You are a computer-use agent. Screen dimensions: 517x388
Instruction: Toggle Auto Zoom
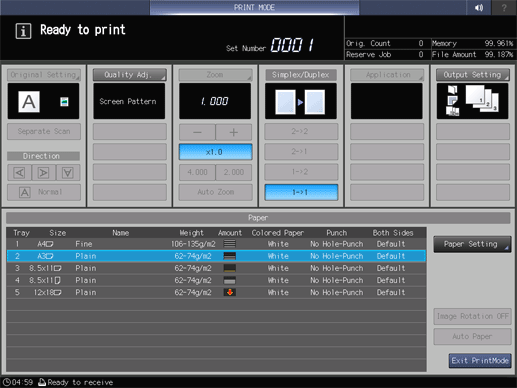pos(215,192)
